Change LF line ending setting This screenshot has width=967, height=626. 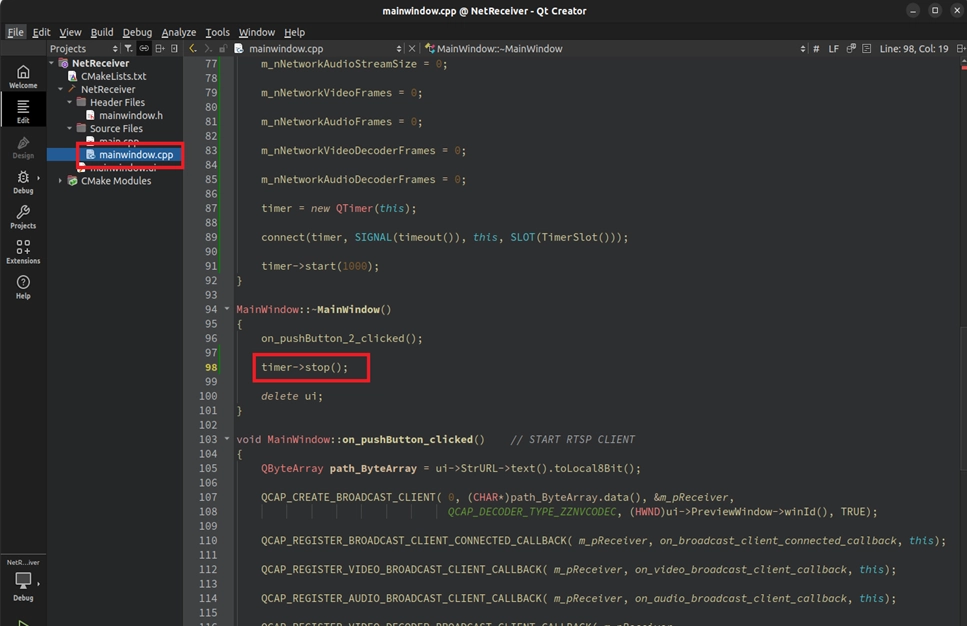[x=833, y=48]
